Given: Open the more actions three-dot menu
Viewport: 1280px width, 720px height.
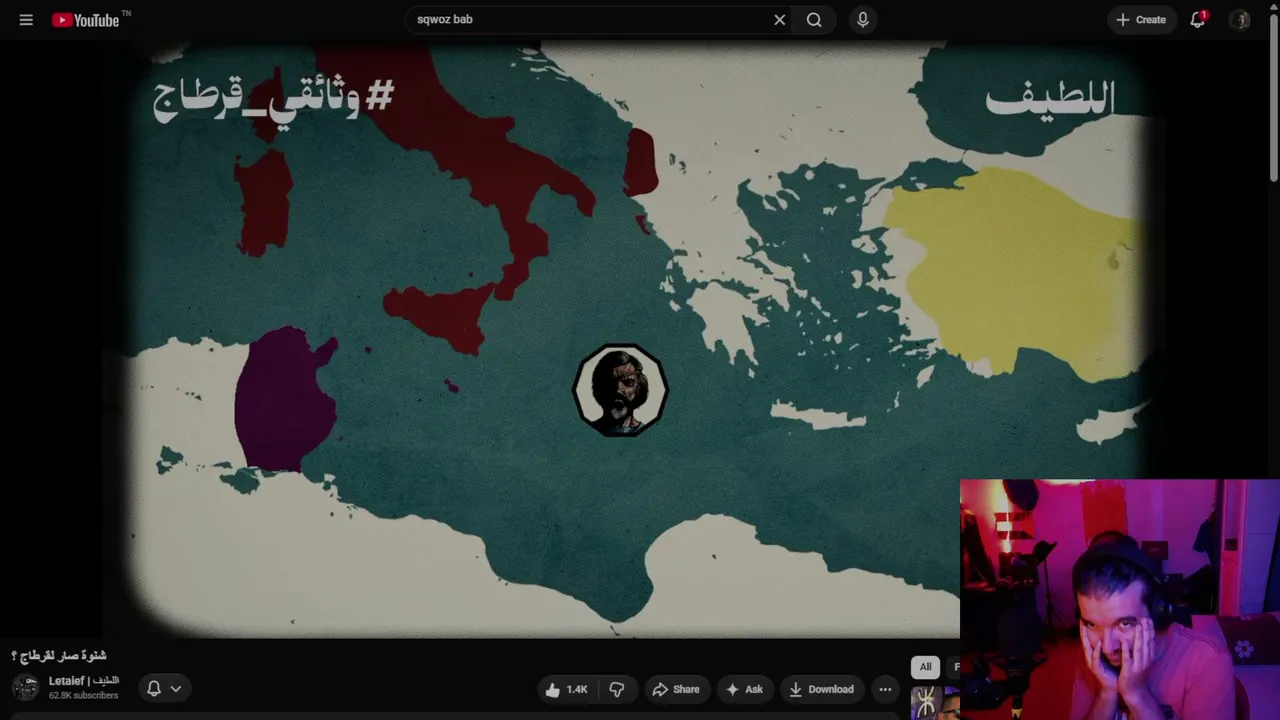Looking at the screenshot, I should point(885,689).
